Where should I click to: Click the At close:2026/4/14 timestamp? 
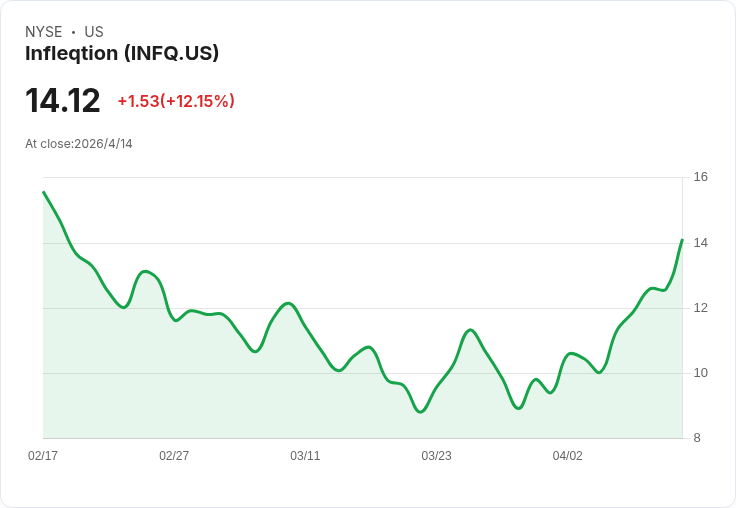click(79, 144)
